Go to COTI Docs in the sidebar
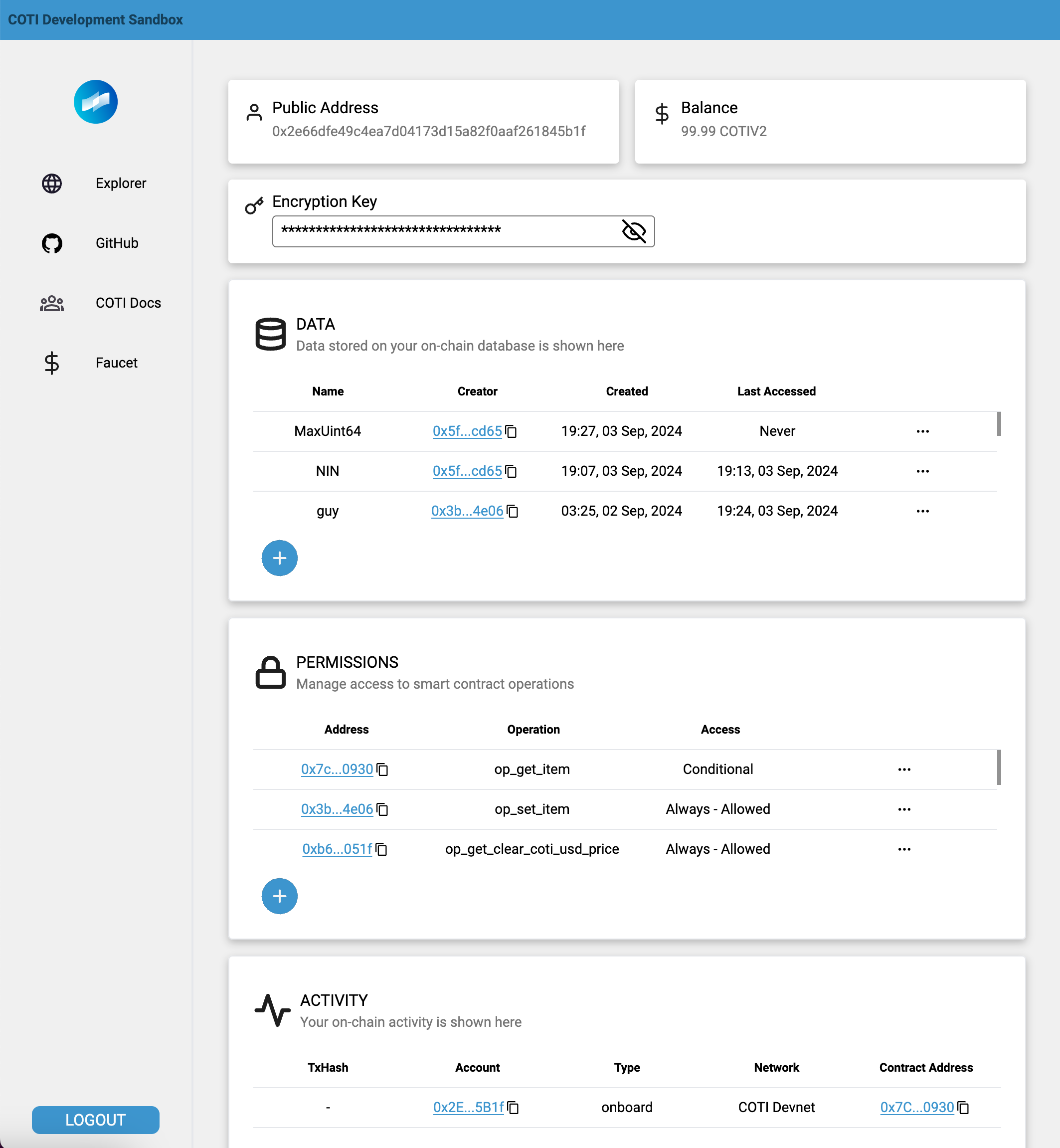1060x1148 pixels. click(128, 303)
